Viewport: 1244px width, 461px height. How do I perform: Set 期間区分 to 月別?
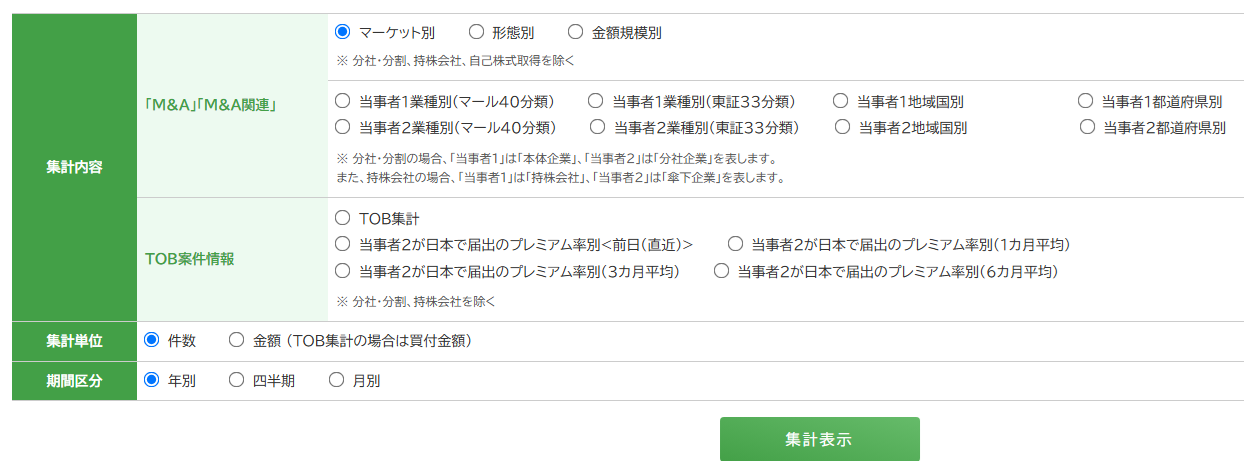tap(336, 380)
